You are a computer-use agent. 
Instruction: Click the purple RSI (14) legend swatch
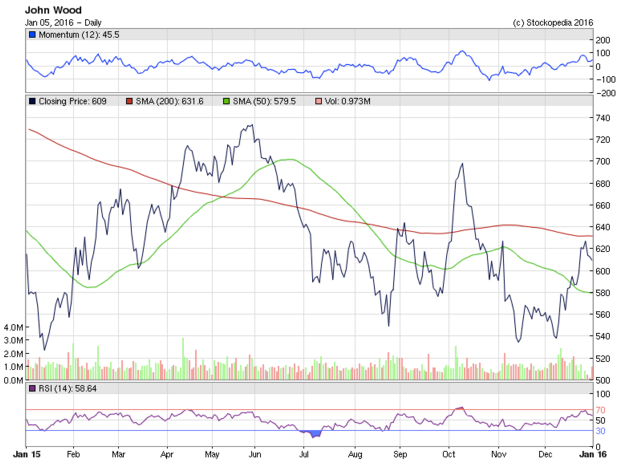(32, 389)
